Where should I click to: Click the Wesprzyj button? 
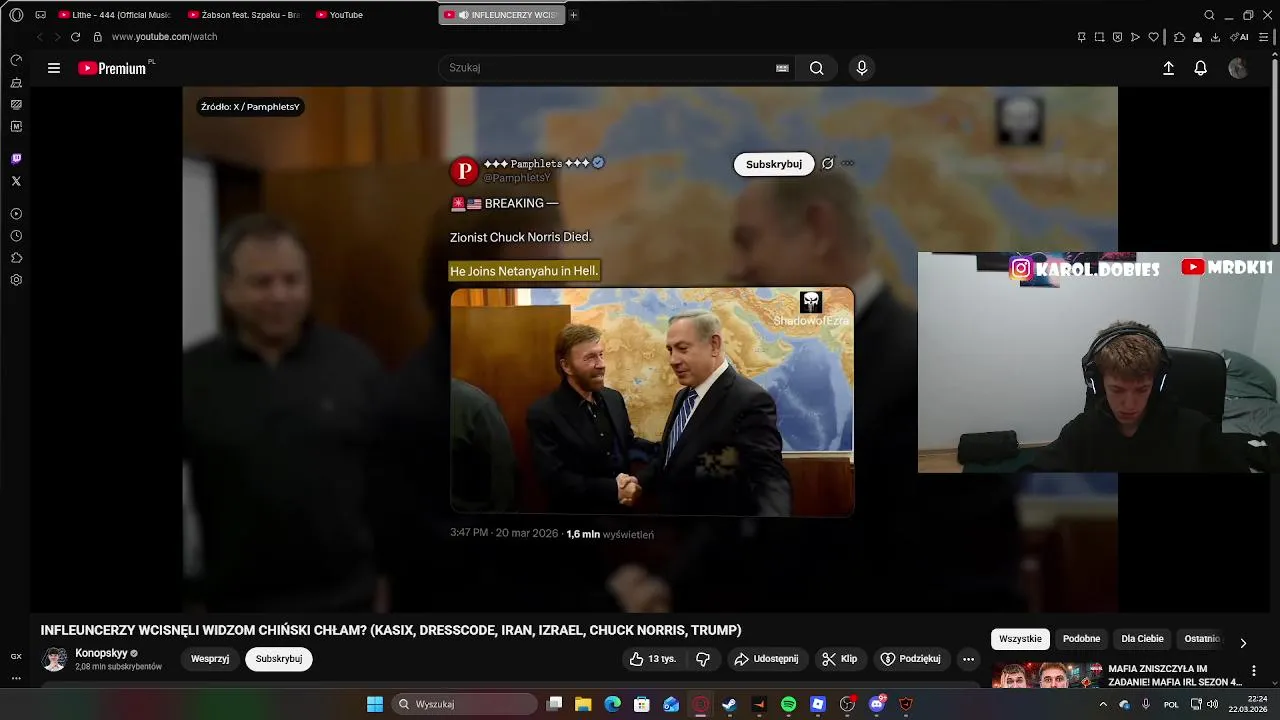click(210, 659)
